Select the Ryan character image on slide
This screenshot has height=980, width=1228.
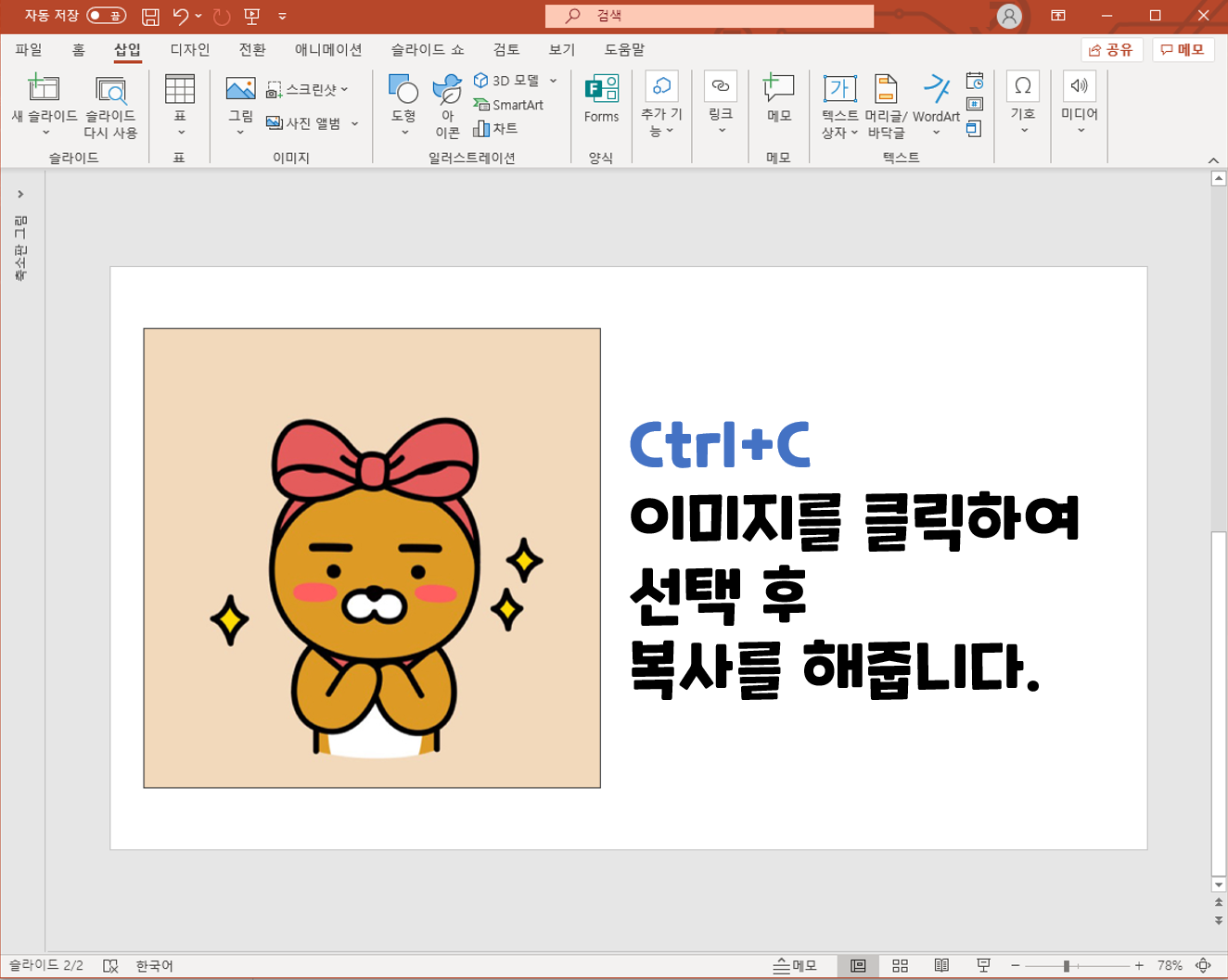tap(372, 558)
